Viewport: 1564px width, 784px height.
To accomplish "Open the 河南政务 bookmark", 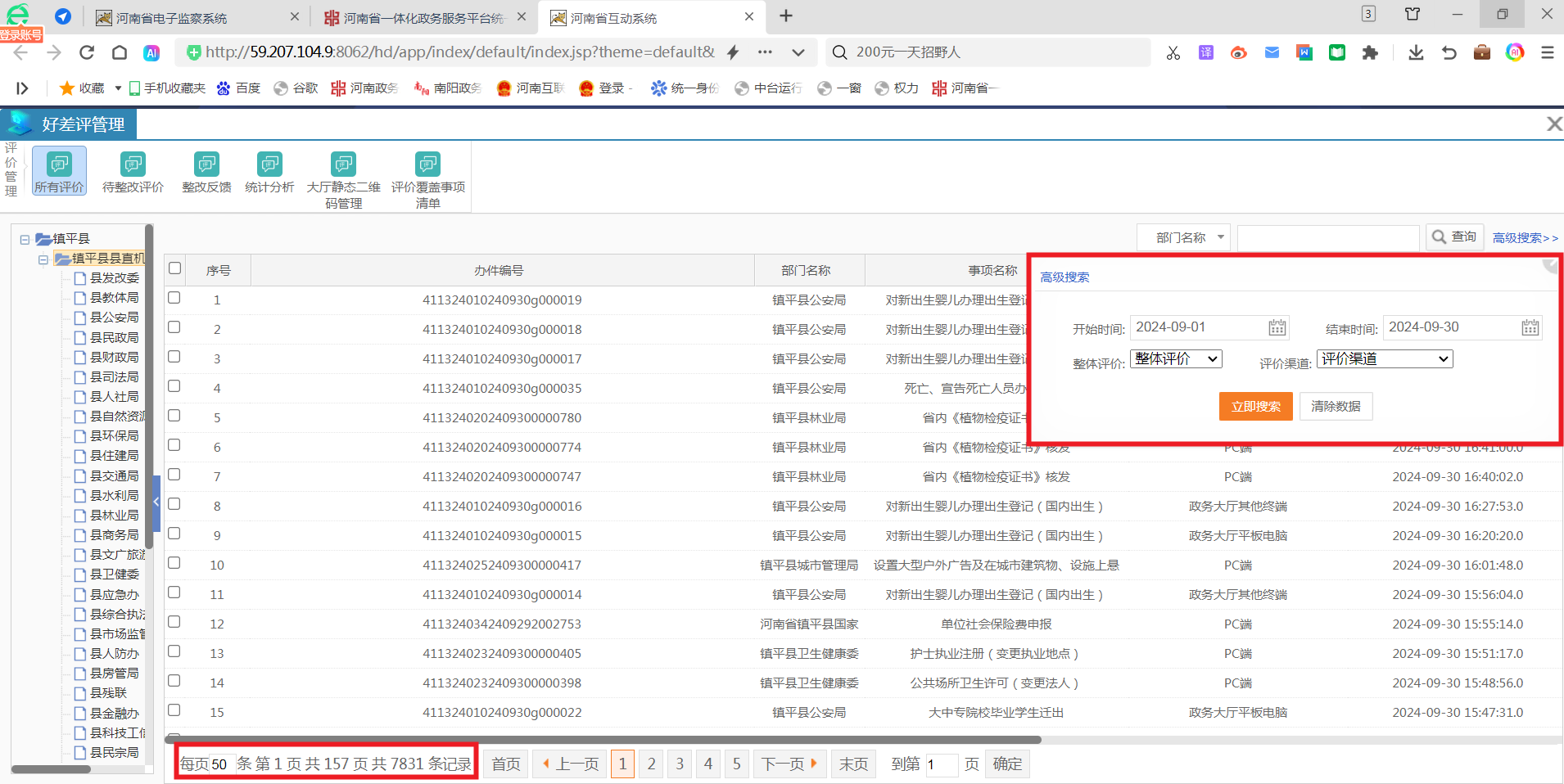I will pos(364,88).
